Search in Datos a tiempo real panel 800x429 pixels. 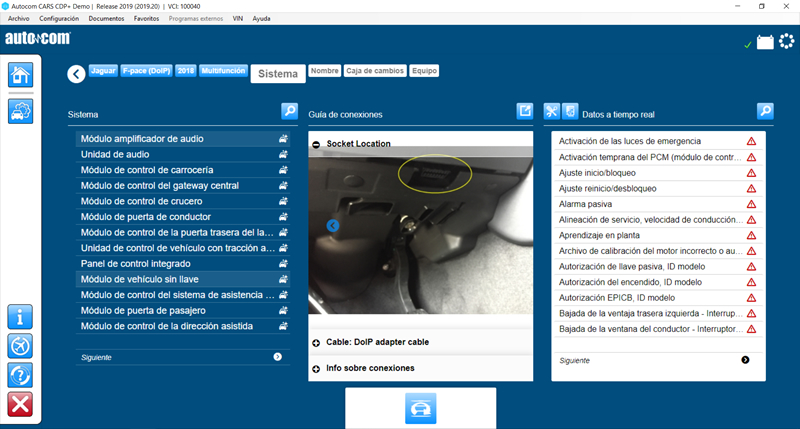pos(765,111)
